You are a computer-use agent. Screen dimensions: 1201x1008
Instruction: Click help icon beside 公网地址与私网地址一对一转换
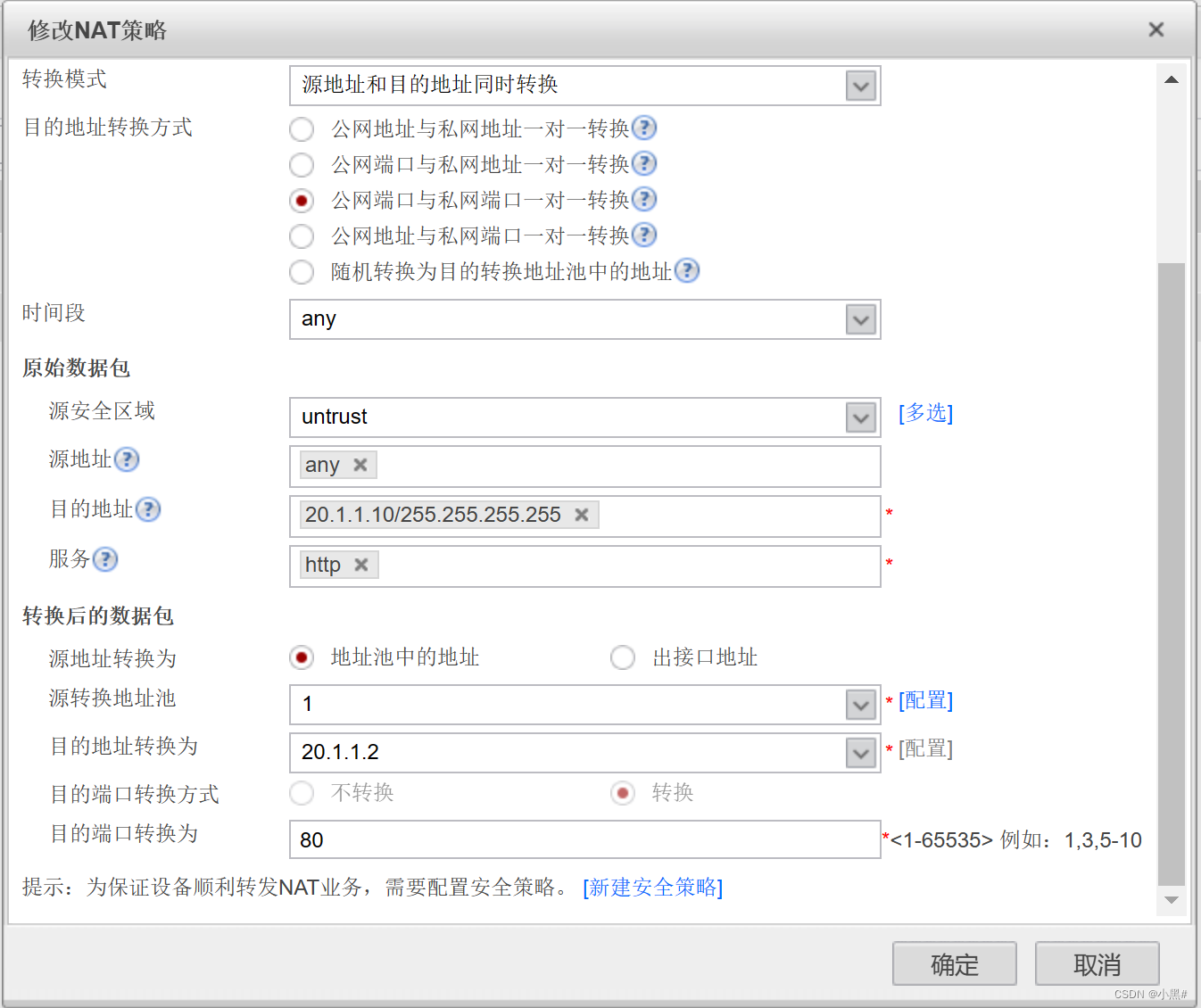pyautogui.click(x=644, y=128)
